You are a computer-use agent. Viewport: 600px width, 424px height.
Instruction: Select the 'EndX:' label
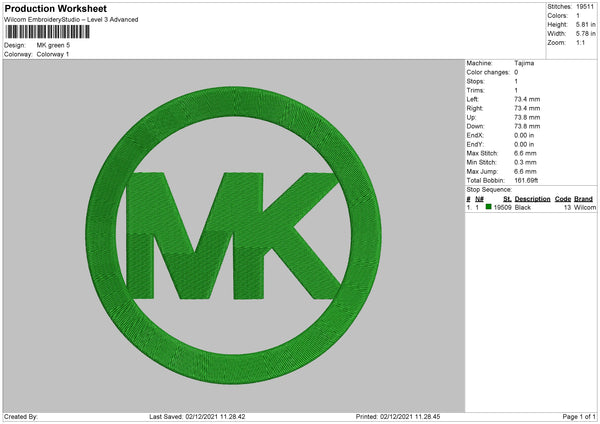tap(475, 135)
